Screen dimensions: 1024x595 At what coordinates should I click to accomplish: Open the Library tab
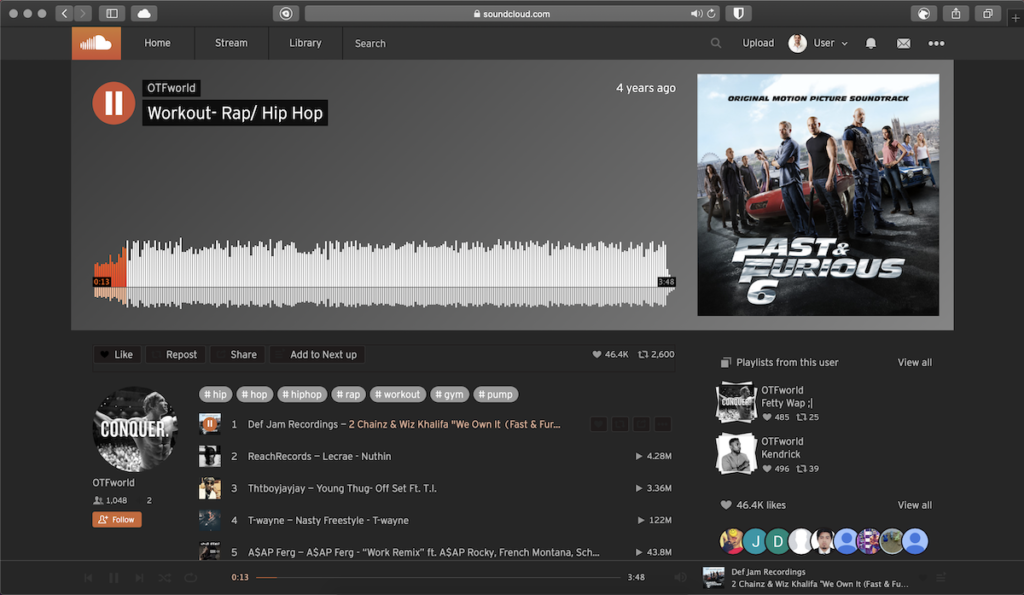(305, 43)
